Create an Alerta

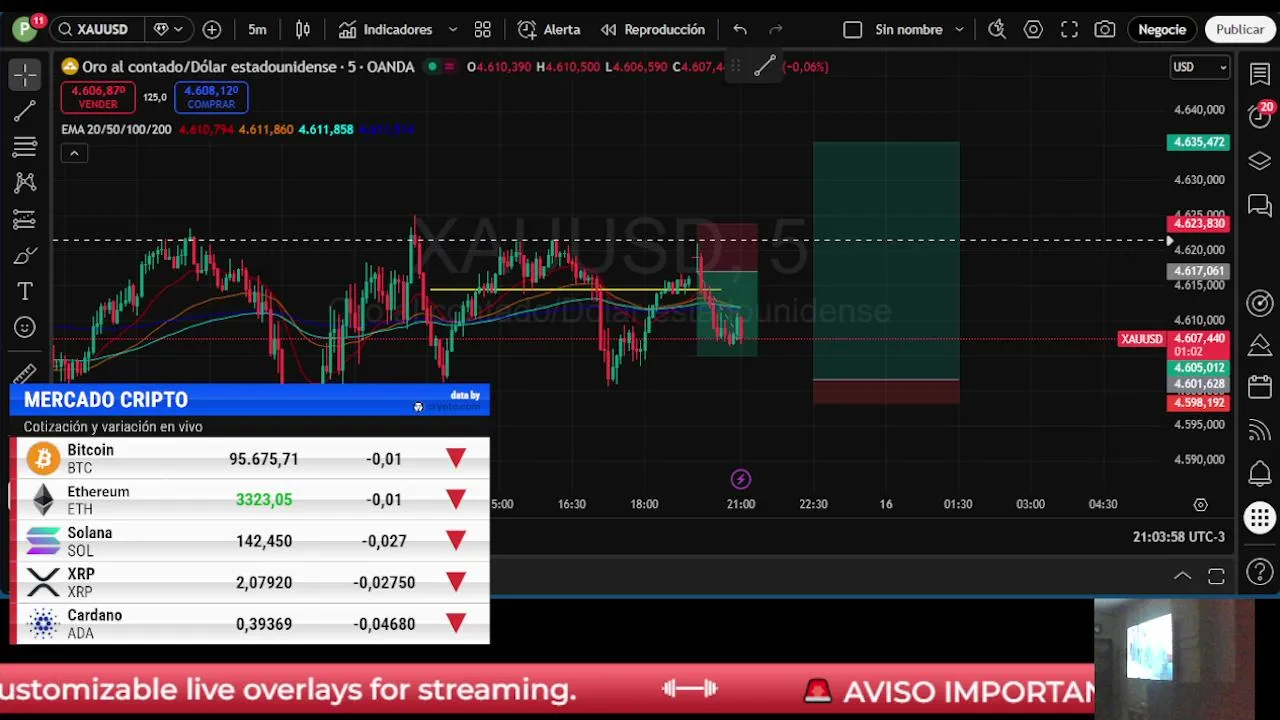coord(549,29)
